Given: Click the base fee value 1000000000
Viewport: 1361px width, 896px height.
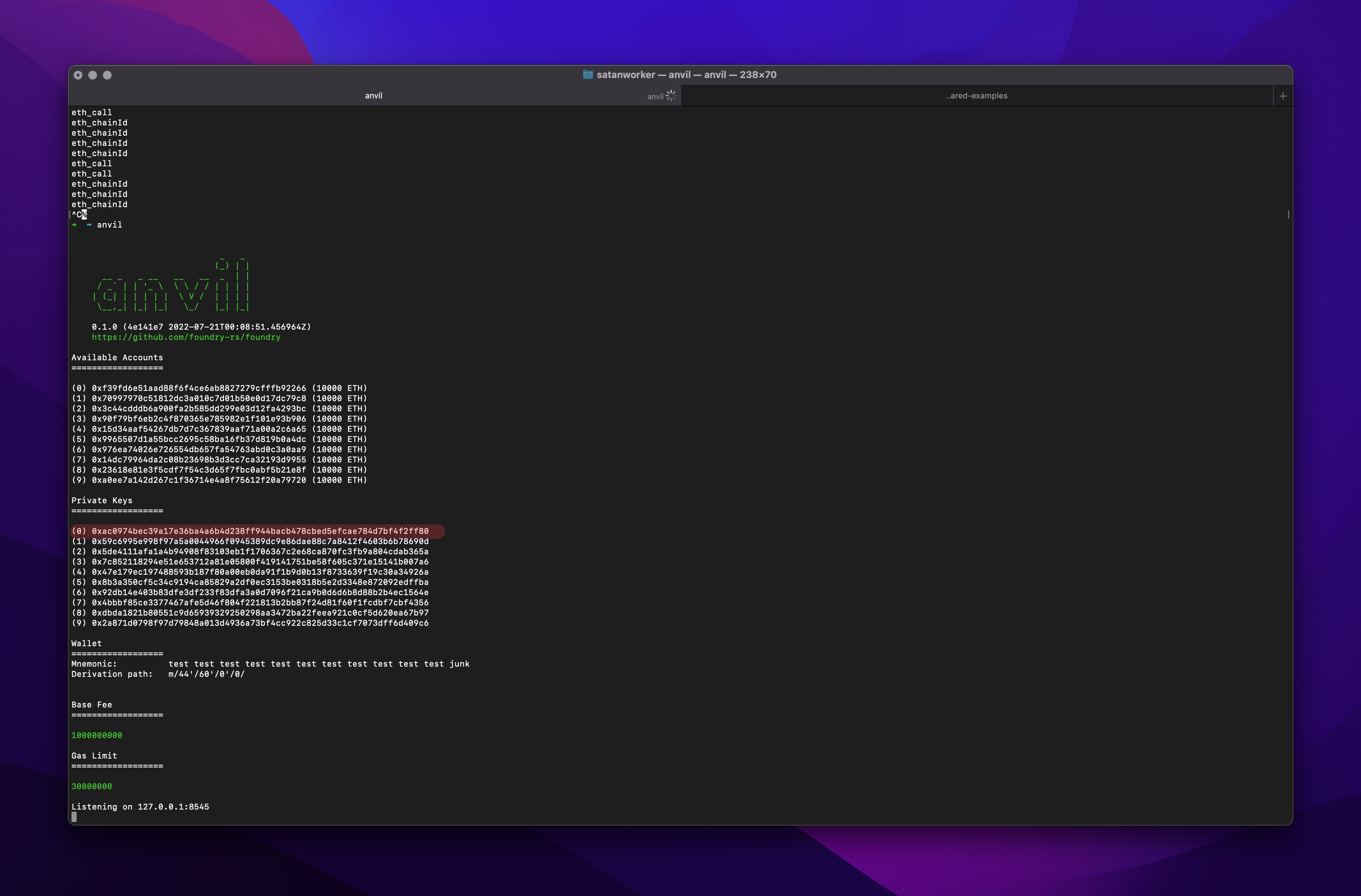Looking at the screenshot, I should coord(97,735).
